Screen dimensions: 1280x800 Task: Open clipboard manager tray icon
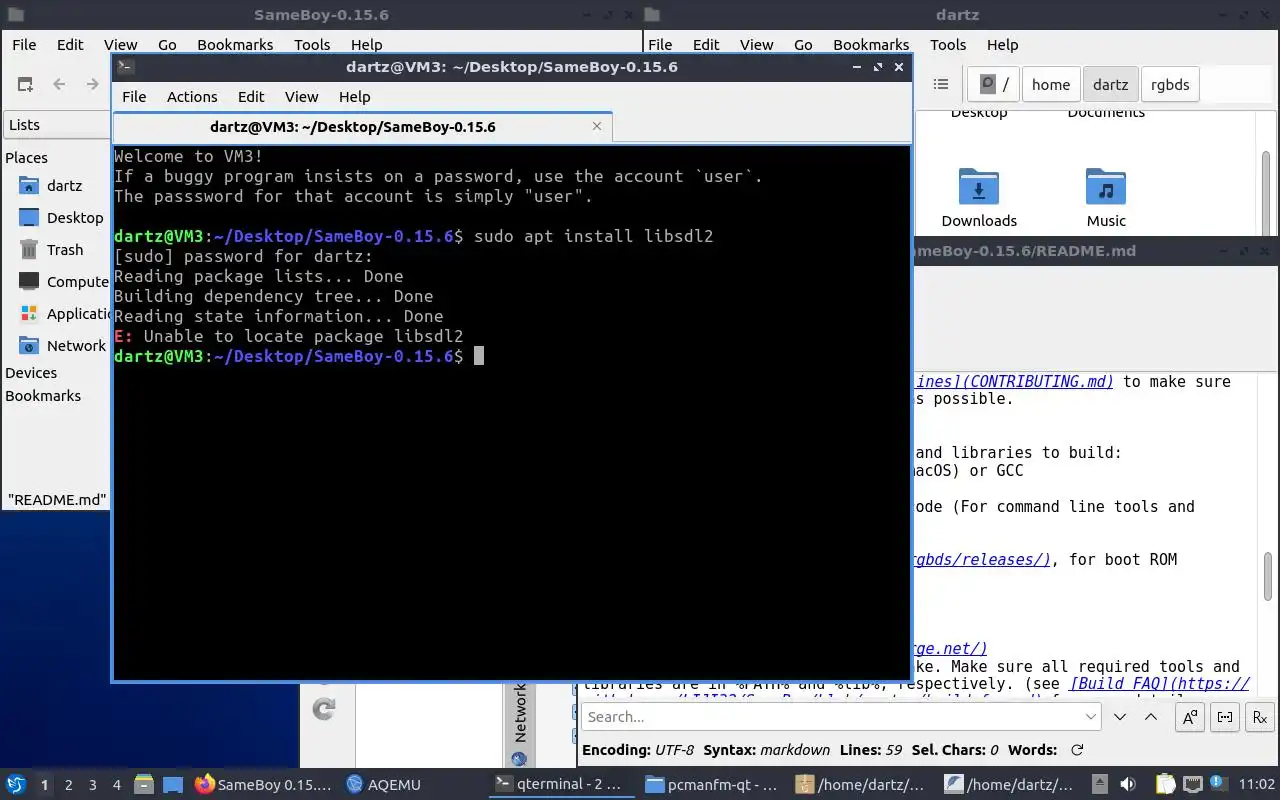(x=1166, y=785)
